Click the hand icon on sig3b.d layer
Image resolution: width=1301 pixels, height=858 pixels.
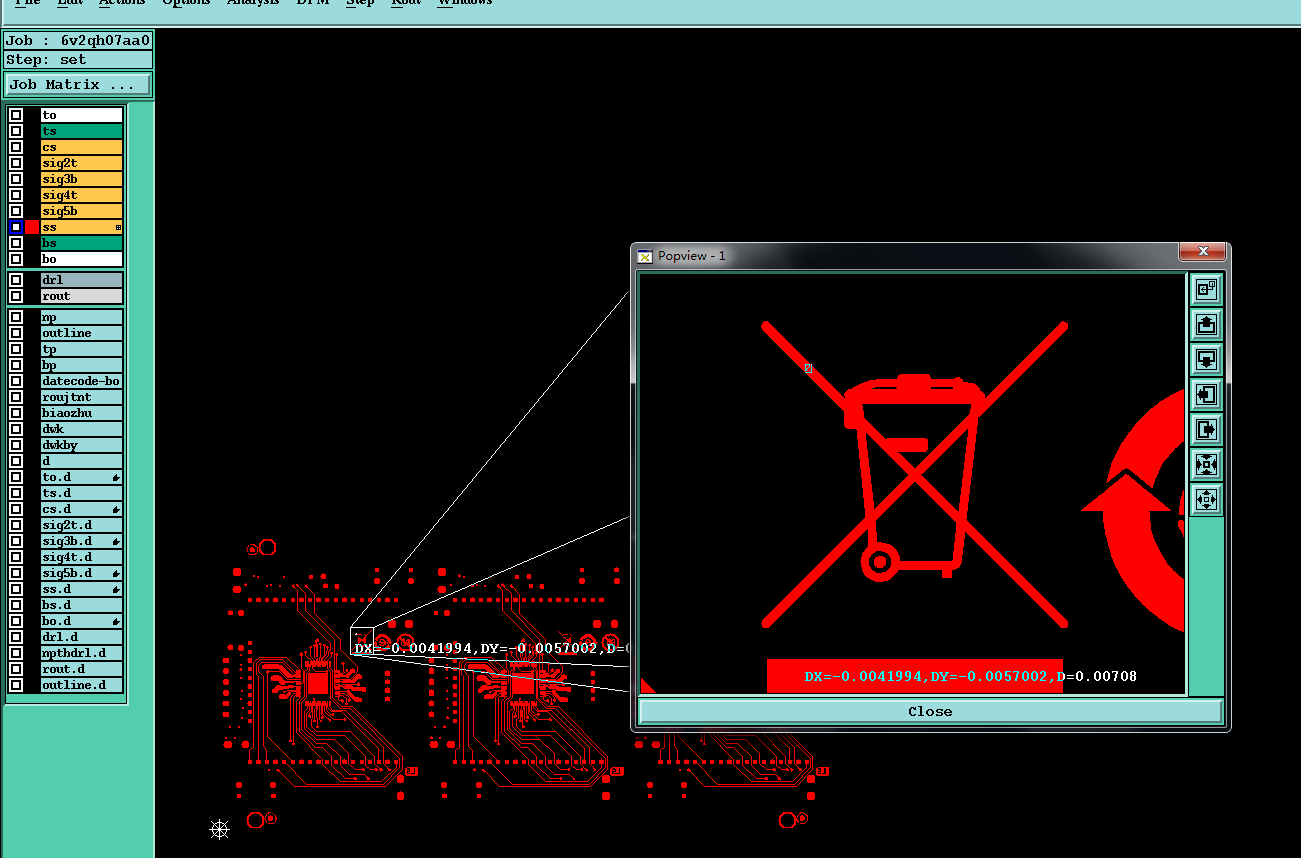[x=116, y=541]
